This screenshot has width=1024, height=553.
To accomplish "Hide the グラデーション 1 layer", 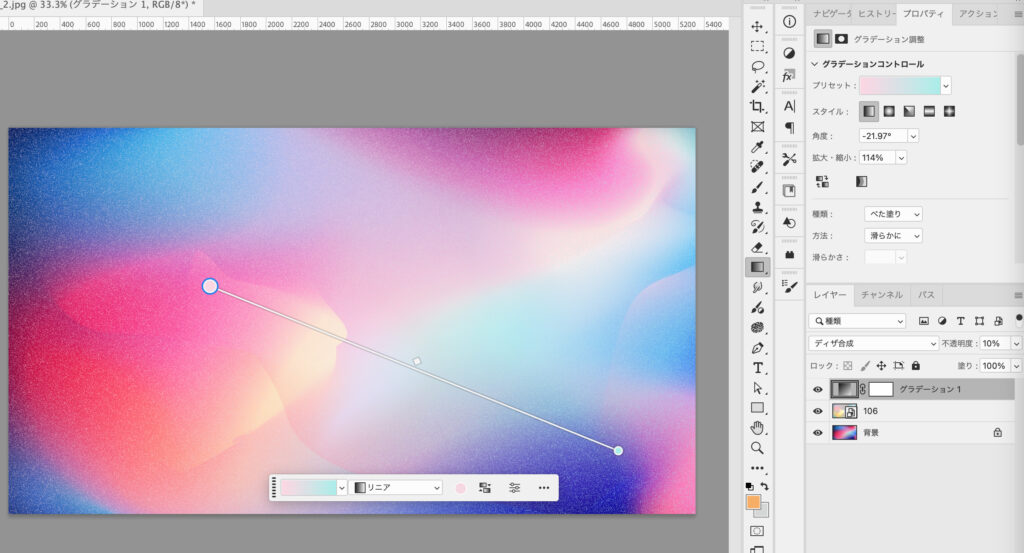I will pos(817,389).
